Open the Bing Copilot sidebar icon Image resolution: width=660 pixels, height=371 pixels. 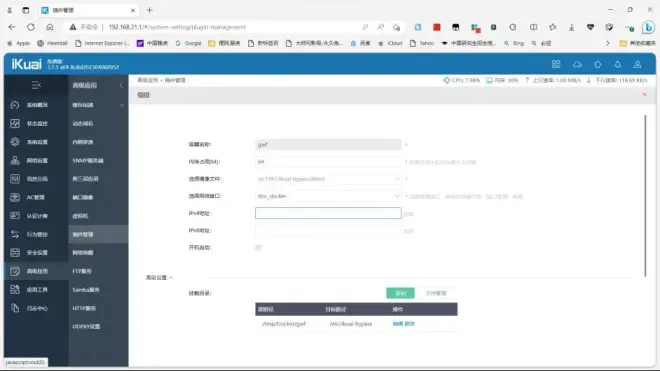(x=648, y=27)
